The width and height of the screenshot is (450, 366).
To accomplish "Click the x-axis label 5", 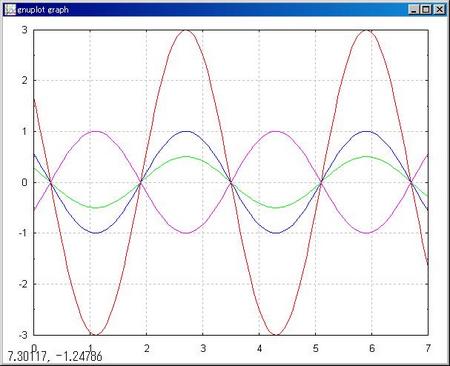I will tap(316, 348).
